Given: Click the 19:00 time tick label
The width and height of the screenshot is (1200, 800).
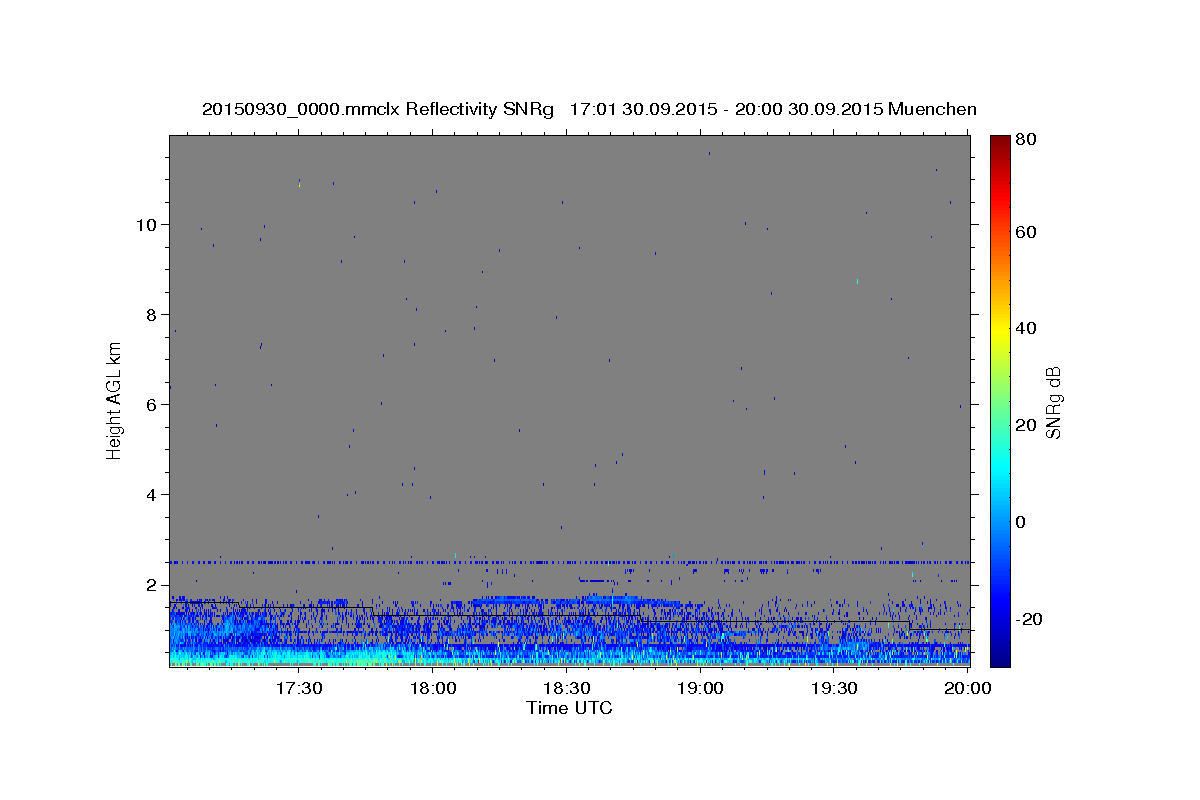Looking at the screenshot, I should (701, 689).
